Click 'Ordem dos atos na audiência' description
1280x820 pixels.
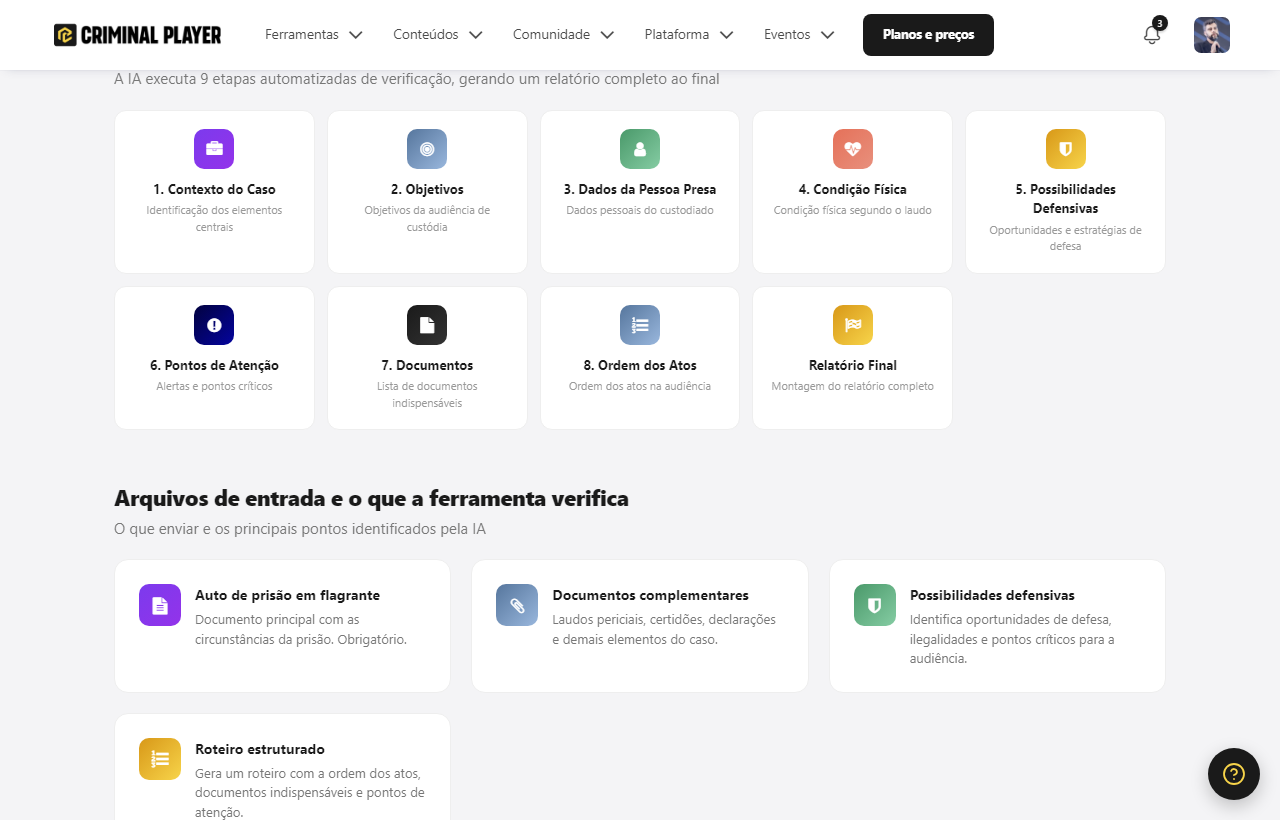coord(640,386)
